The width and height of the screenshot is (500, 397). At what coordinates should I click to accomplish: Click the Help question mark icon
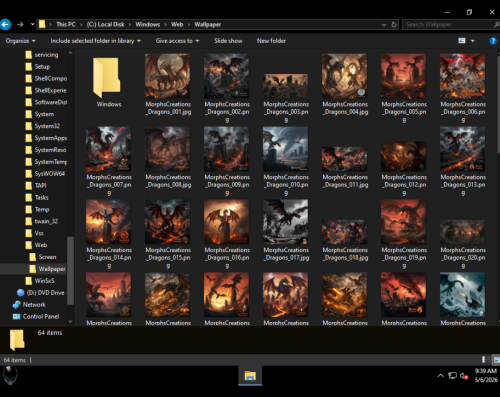493,41
